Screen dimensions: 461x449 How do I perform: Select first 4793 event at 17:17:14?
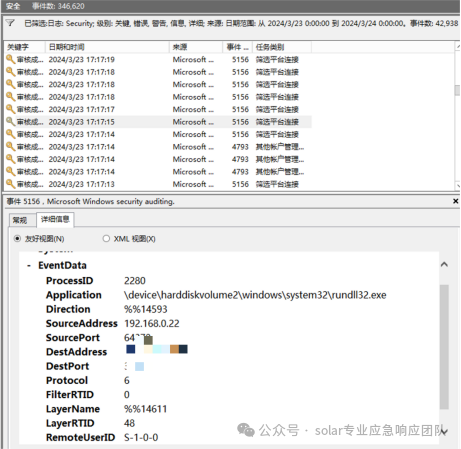point(158,147)
